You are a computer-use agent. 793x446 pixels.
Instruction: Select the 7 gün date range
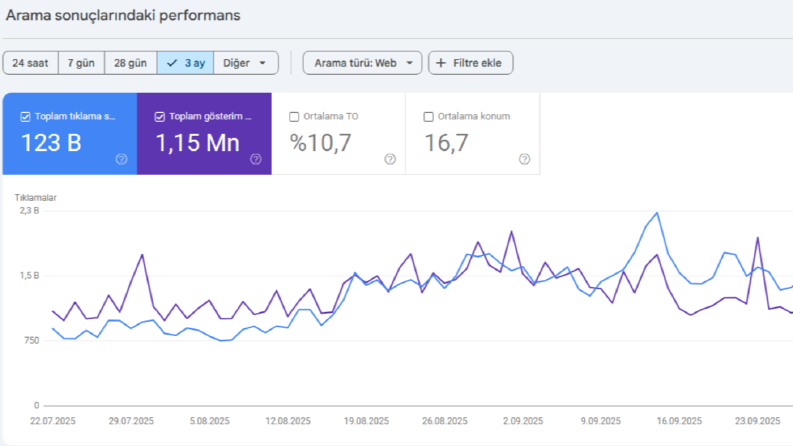(81, 63)
